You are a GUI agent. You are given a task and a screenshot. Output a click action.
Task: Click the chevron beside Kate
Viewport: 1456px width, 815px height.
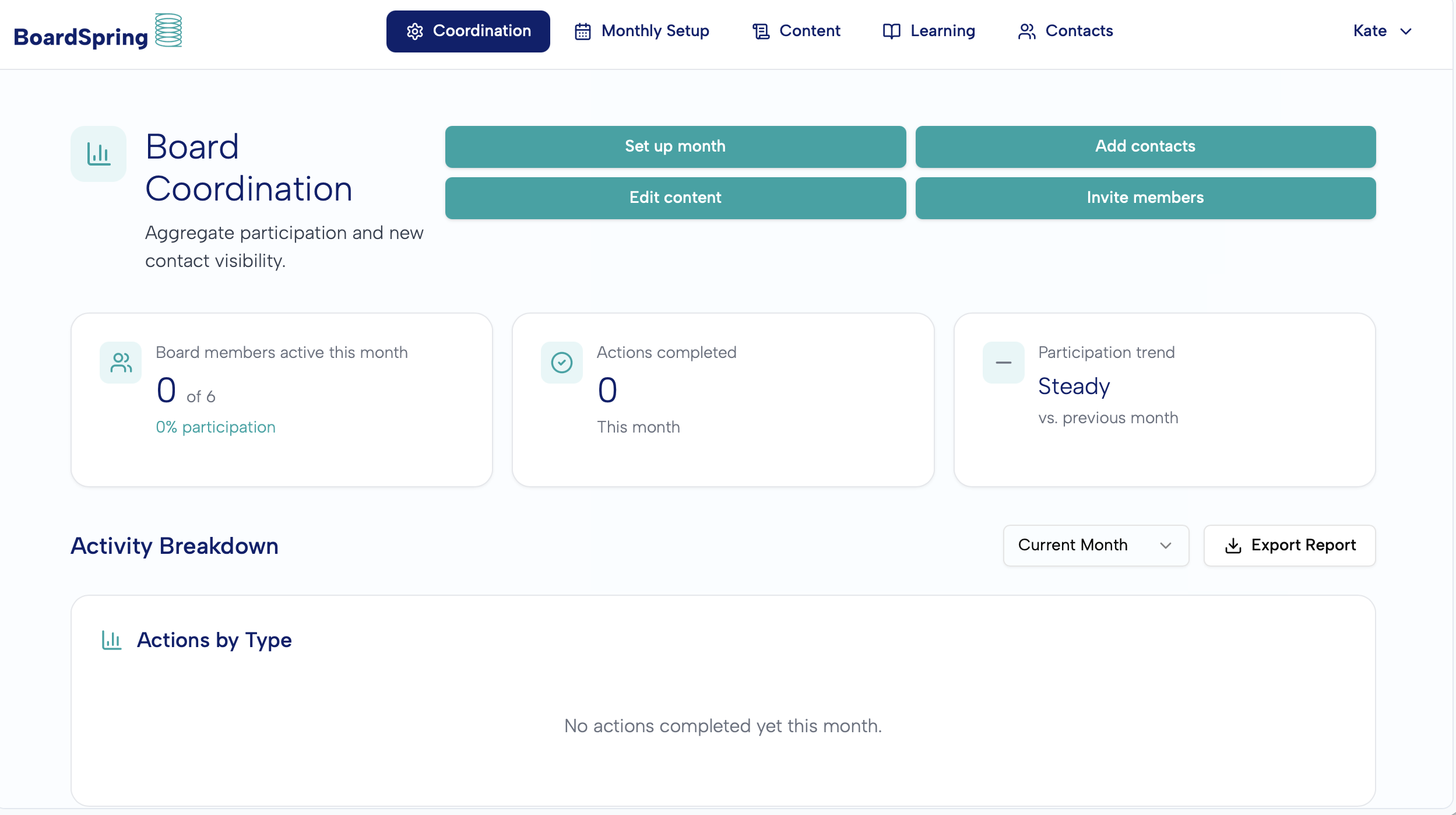tap(1406, 31)
